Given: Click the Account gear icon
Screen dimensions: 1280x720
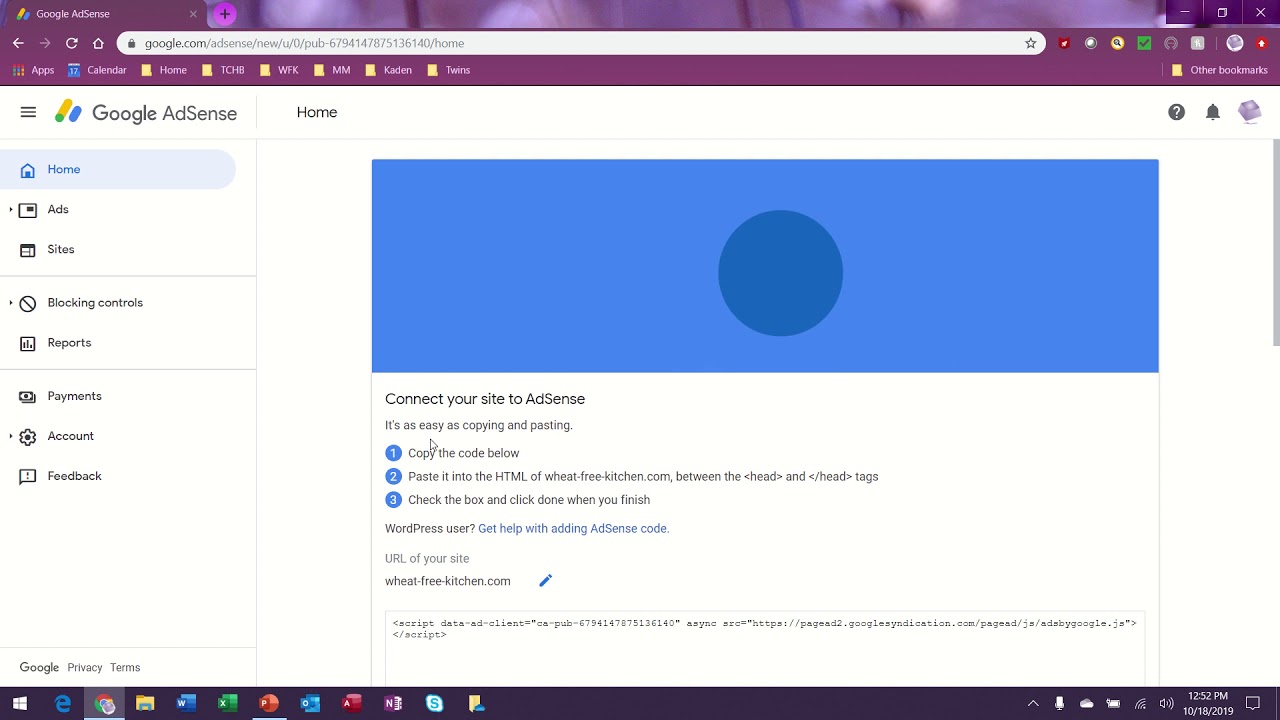Looking at the screenshot, I should point(28,437).
